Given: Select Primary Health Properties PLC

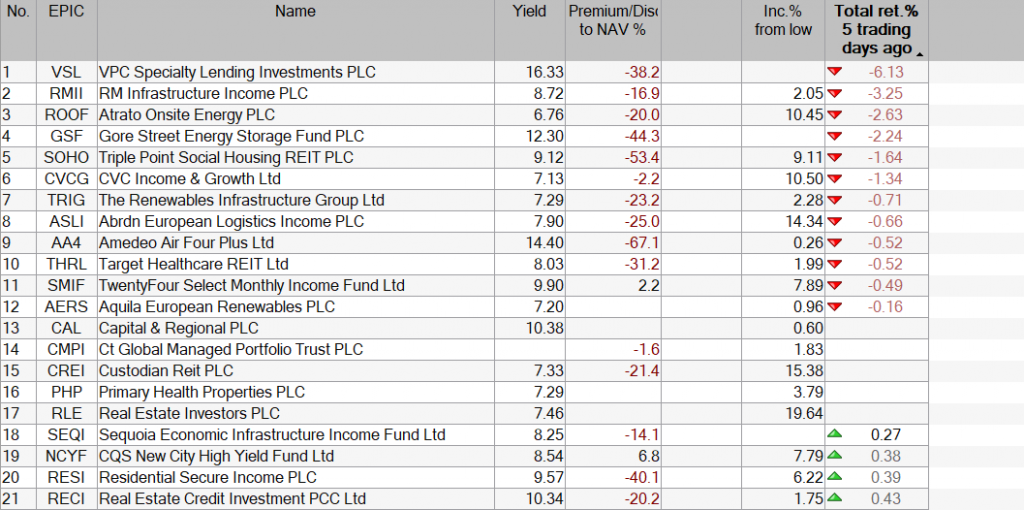Looking at the screenshot, I should [x=202, y=392].
